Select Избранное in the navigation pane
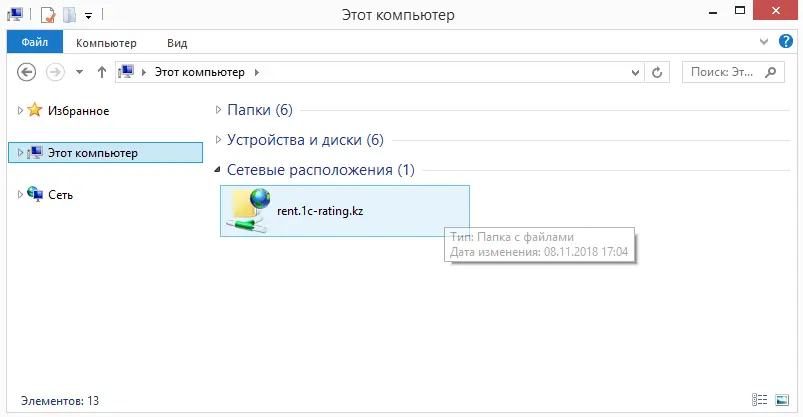The image size is (803, 417). [78, 111]
